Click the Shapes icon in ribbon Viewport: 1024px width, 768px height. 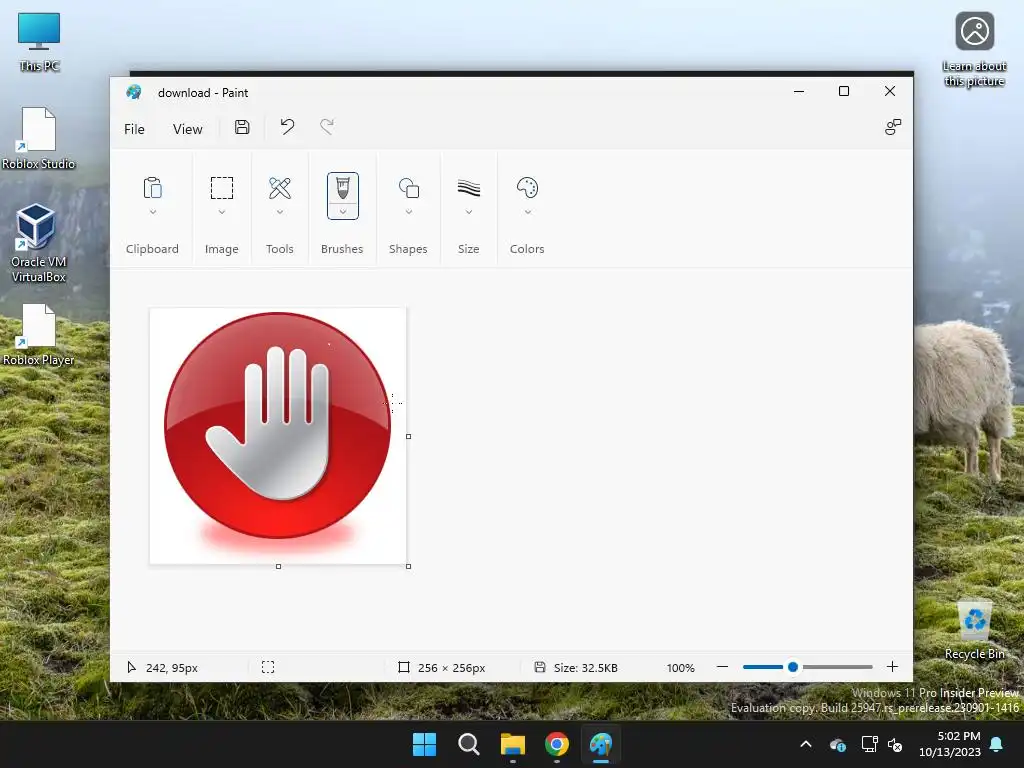coord(409,188)
